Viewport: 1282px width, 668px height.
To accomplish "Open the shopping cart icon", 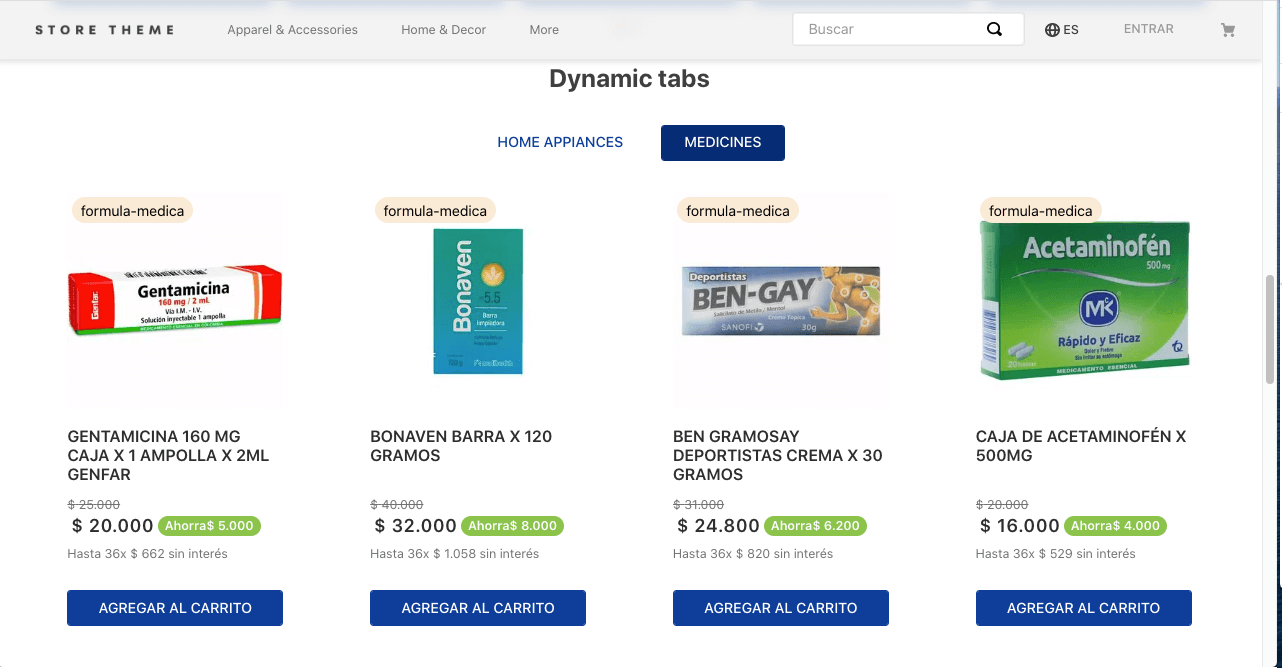I will (1228, 30).
